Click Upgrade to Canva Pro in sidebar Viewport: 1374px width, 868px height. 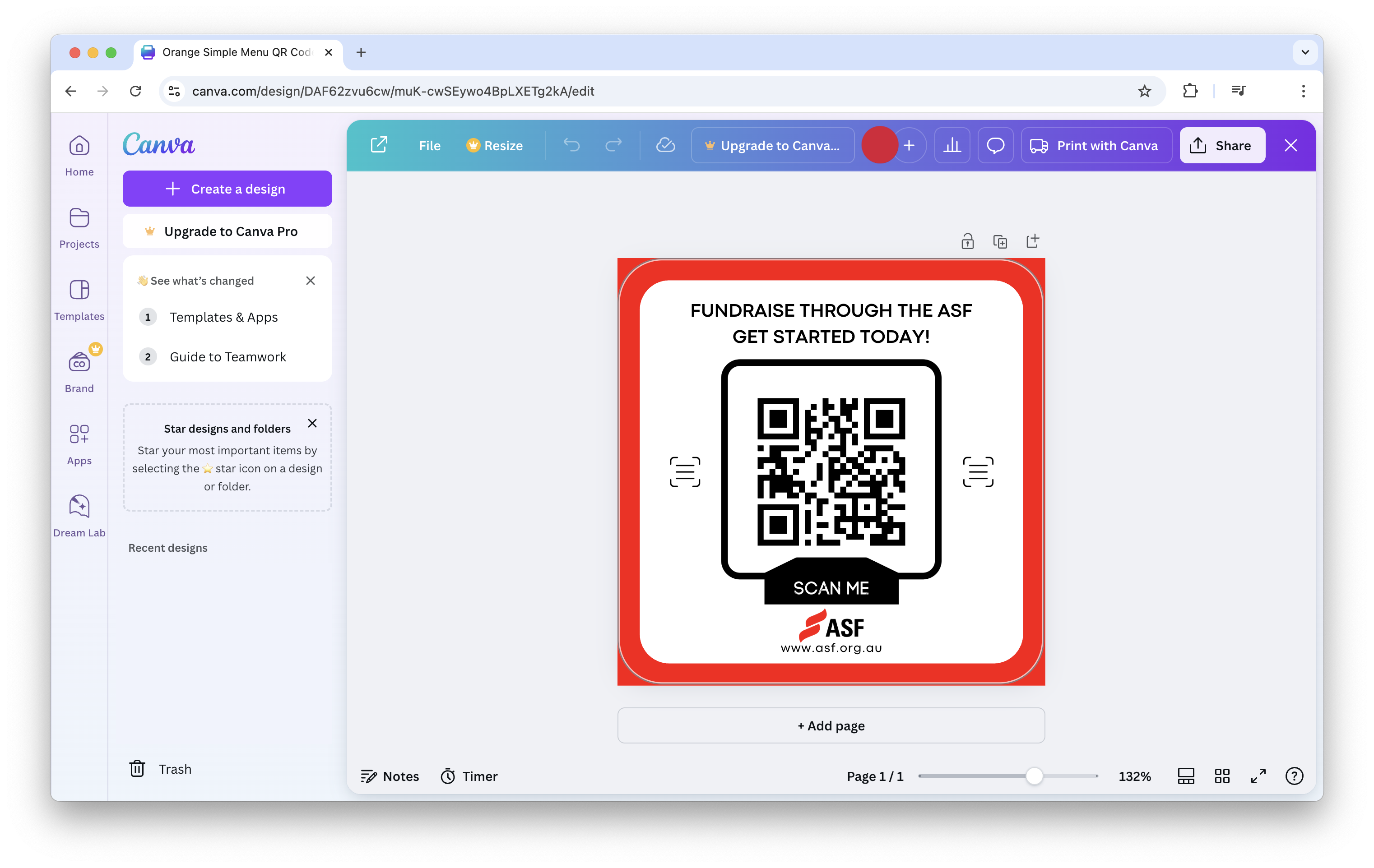pos(227,231)
